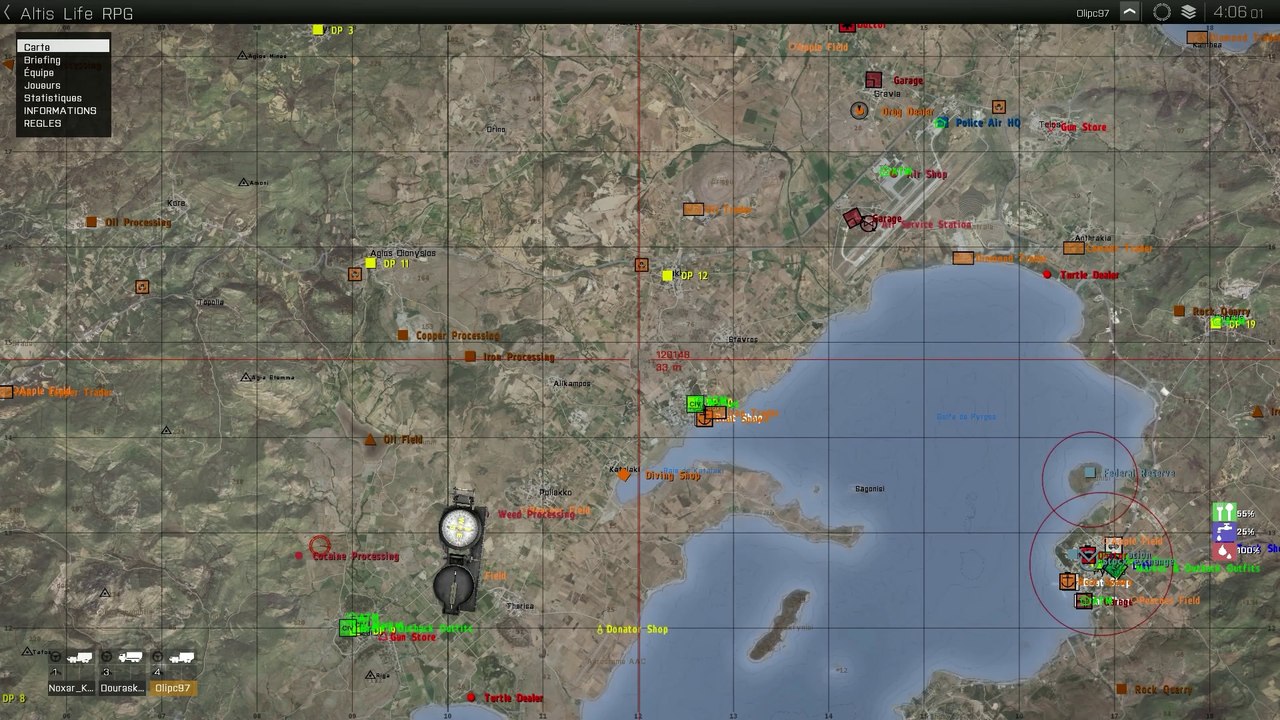The image size is (1280, 720).
Task: Click the island label Gagonisi
Action: (x=869, y=489)
